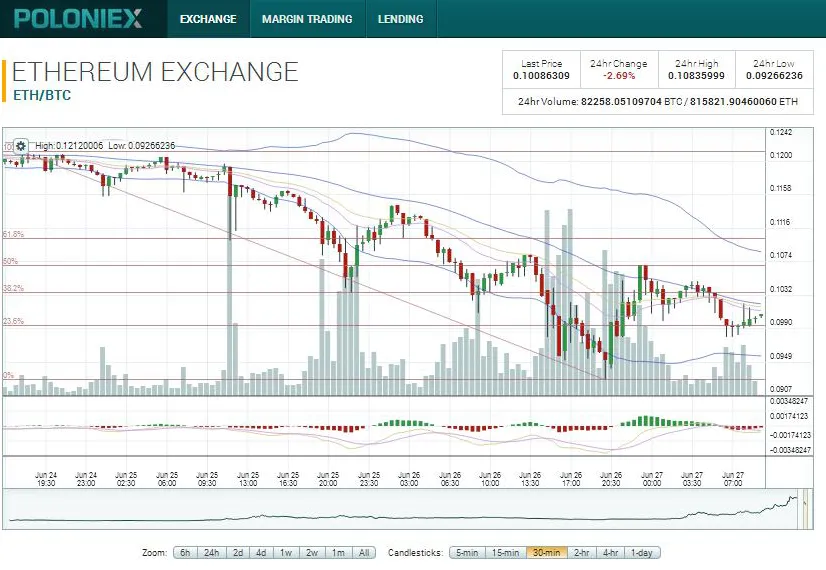This screenshot has width=826, height=570.
Task: Click the 50% Fibonacci level label
Action: pyautogui.click(x=10, y=261)
